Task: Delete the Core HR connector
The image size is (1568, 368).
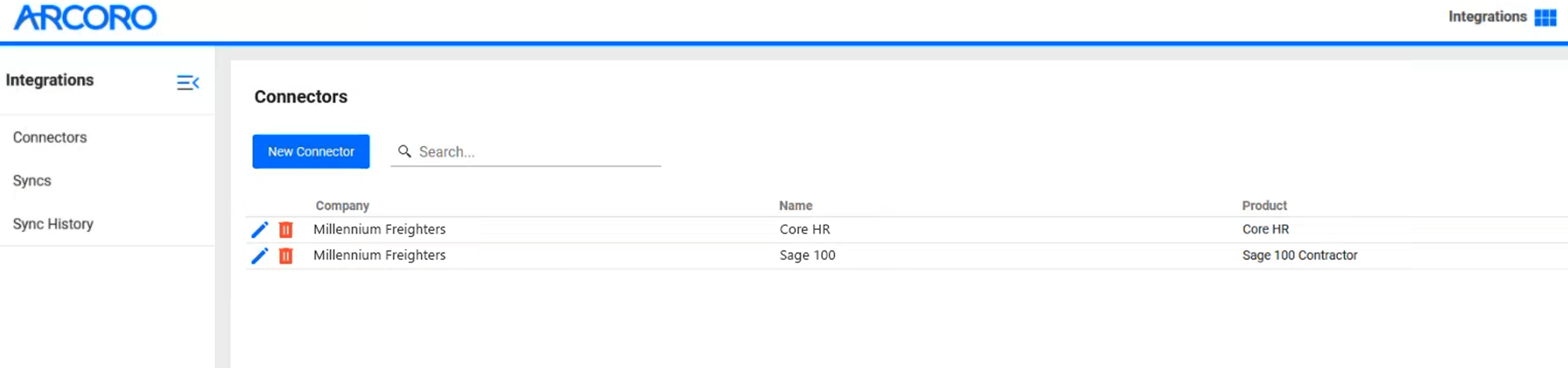Action: pos(286,230)
